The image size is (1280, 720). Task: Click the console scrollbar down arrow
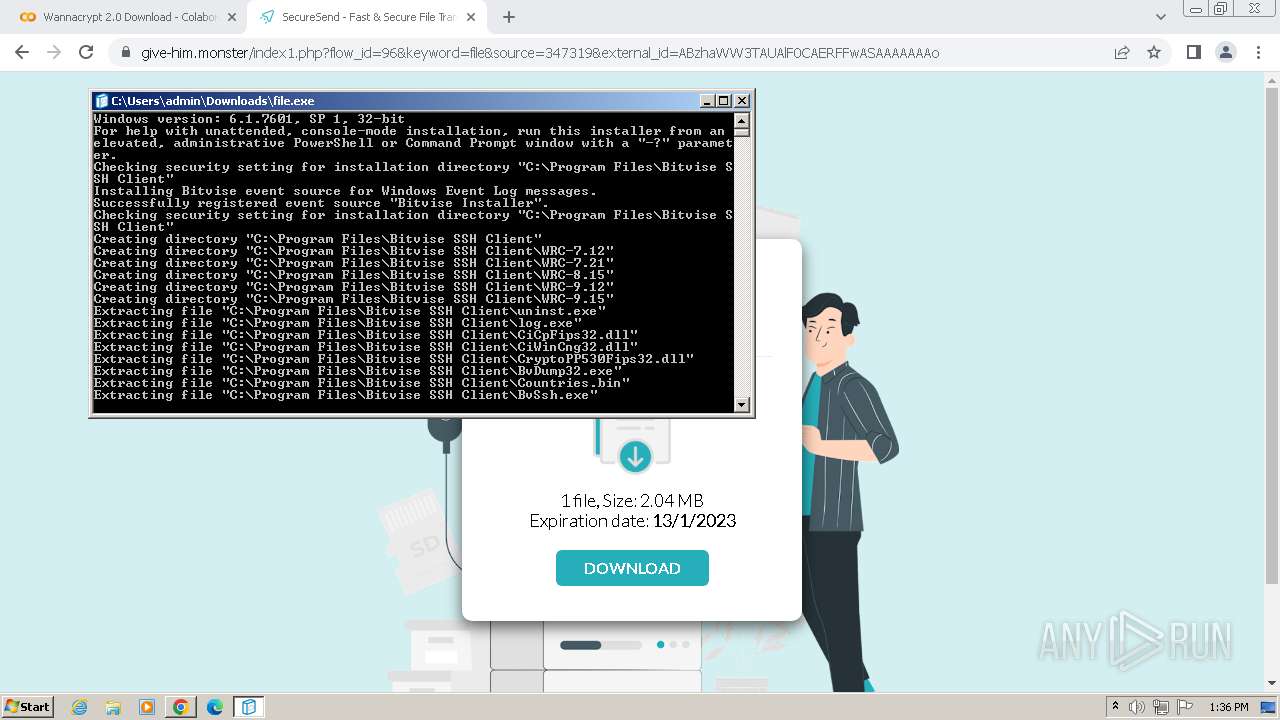742,404
